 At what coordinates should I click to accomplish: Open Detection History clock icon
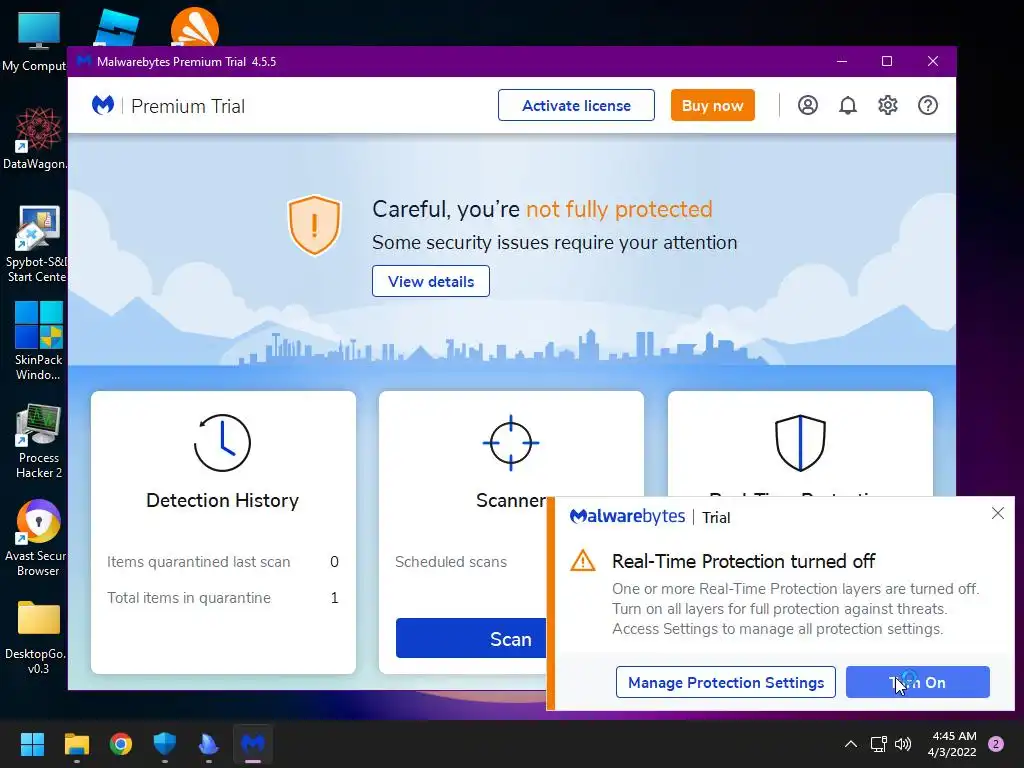pyautogui.click(x=223, y=443)
